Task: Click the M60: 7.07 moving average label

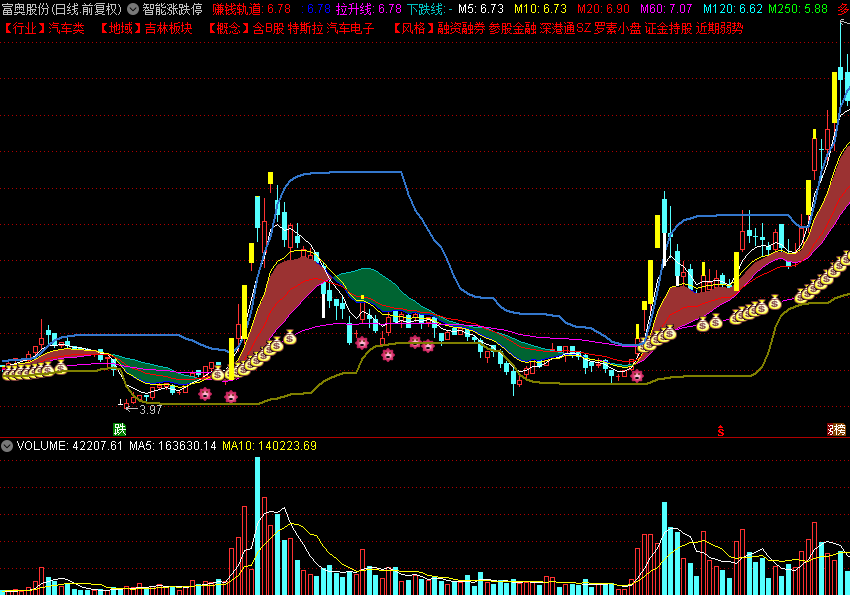Action: [x=666, y=9]
